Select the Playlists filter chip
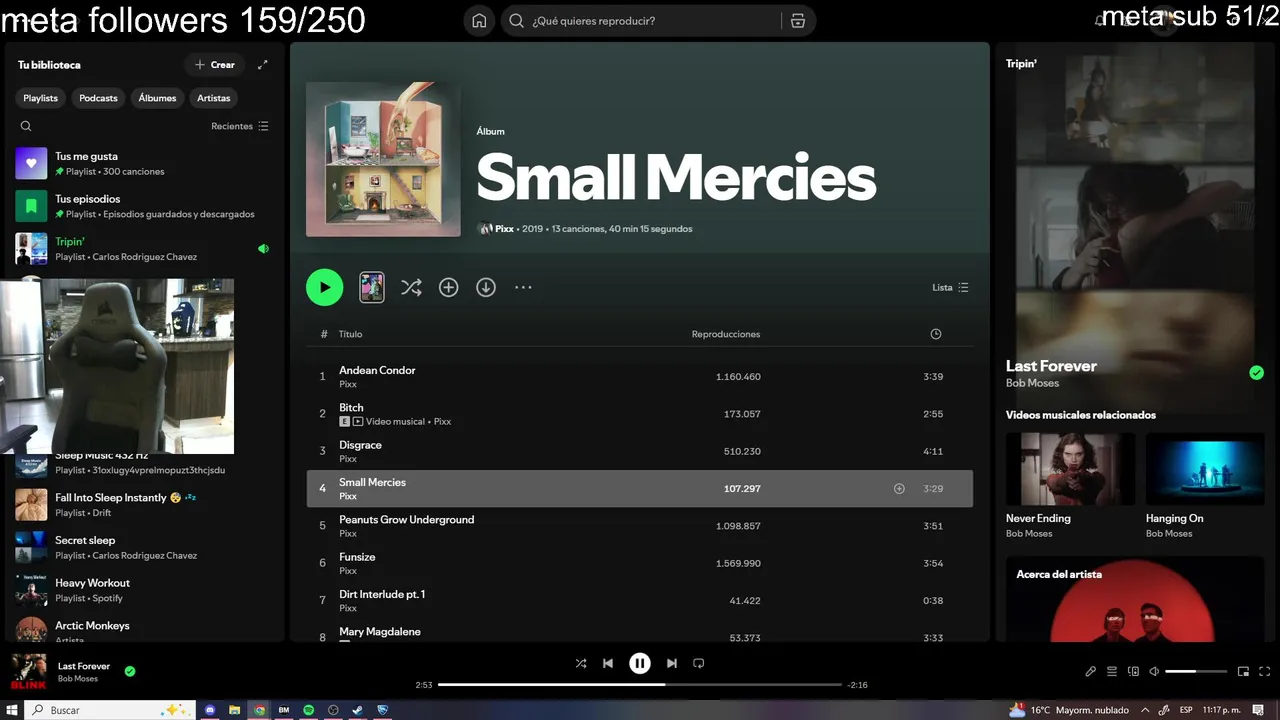 pyautogui.click(x=41, y=98)
